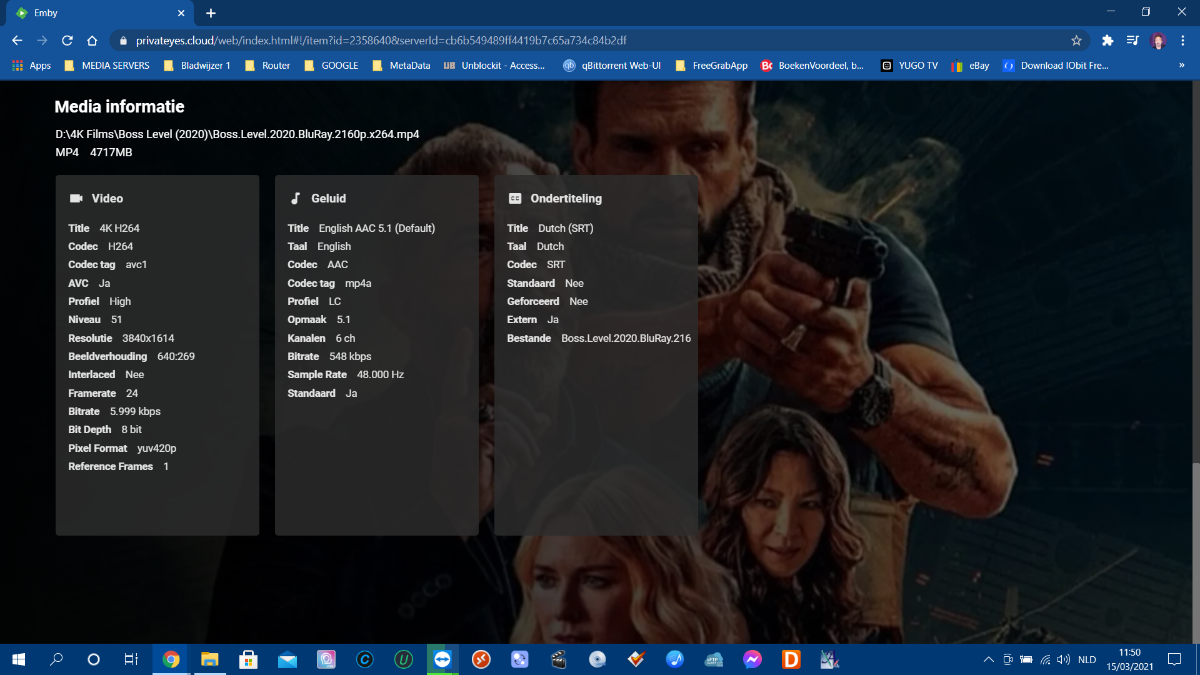The height and width of the screenshot is (675, 1200).
Task: Click the MP4 4717MB file info
Action: (x=94, y=152)
